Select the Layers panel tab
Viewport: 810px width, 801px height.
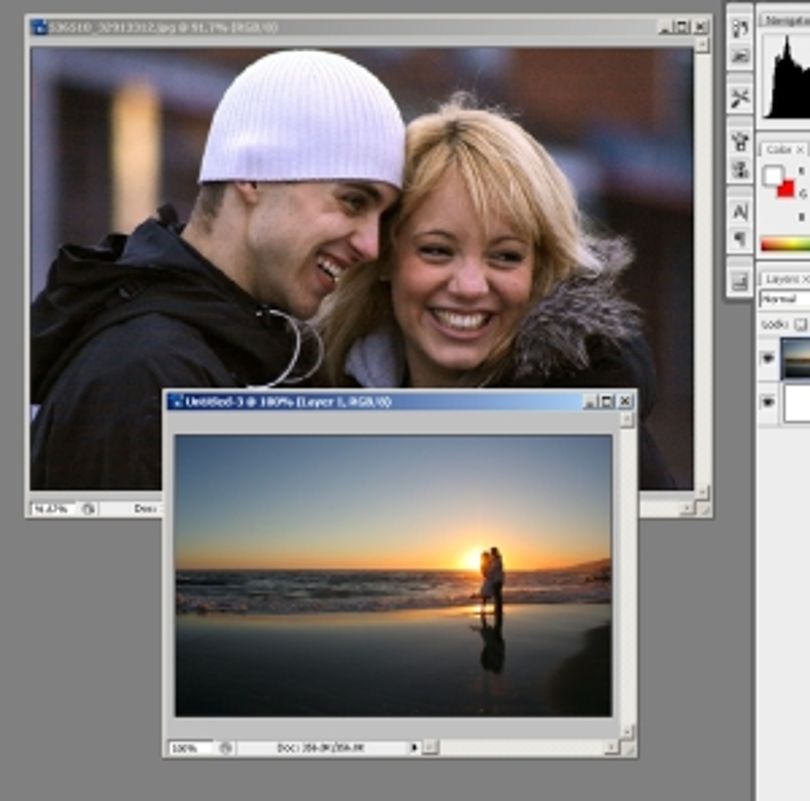coord(780,279)
